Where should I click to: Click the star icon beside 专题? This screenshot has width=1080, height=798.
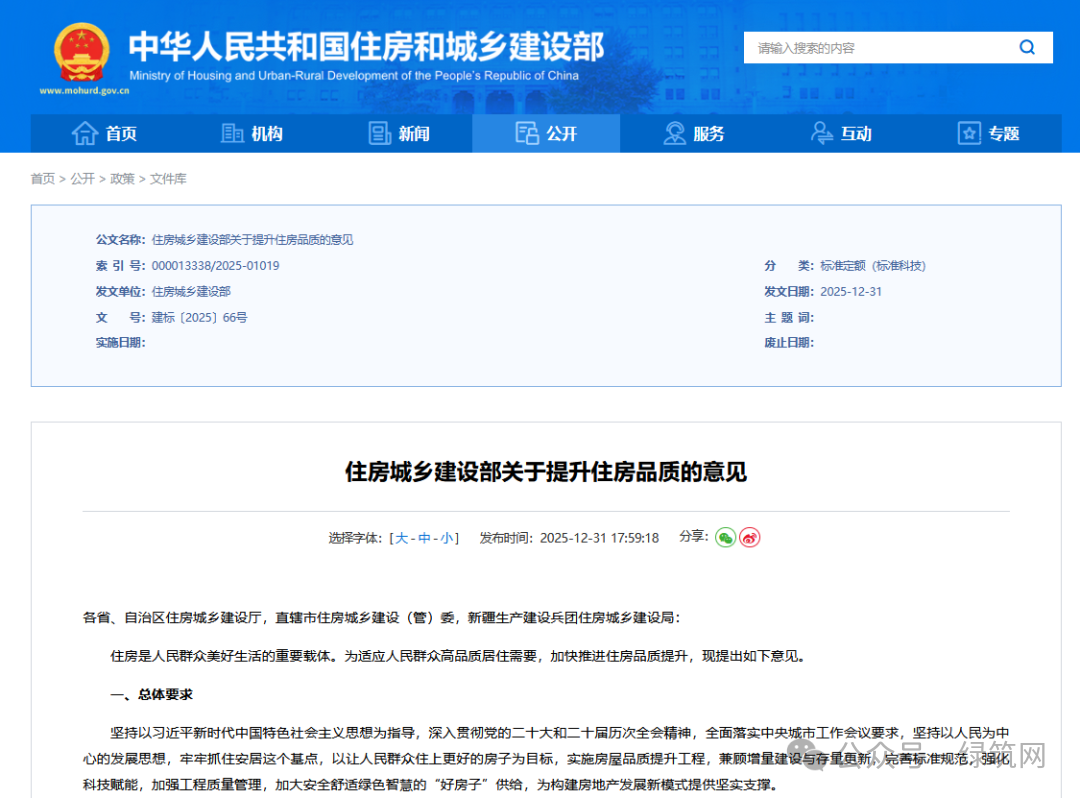click(969, 133)
